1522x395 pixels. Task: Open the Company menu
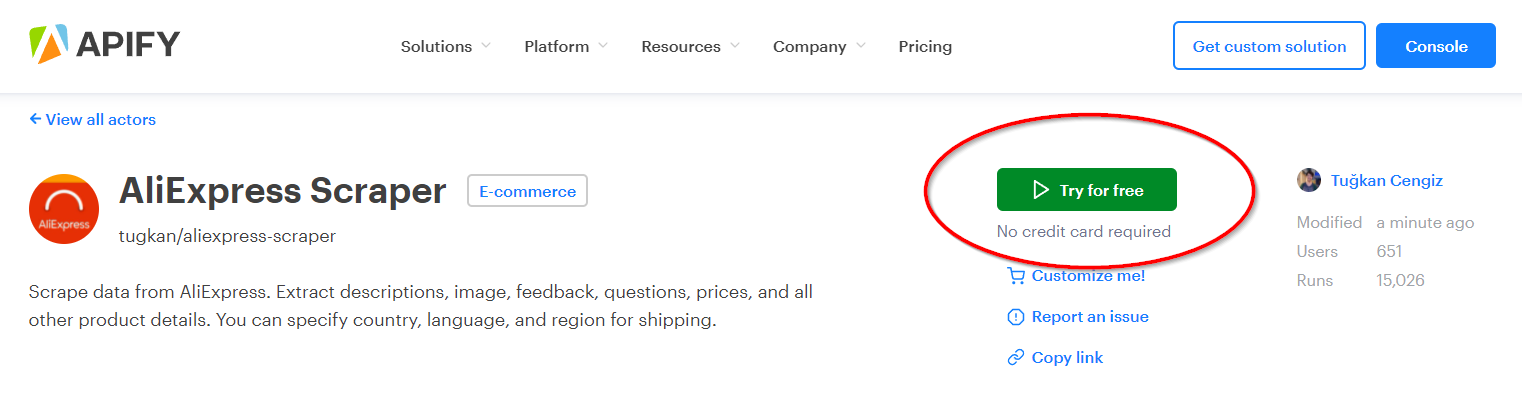tap(819, 46)
